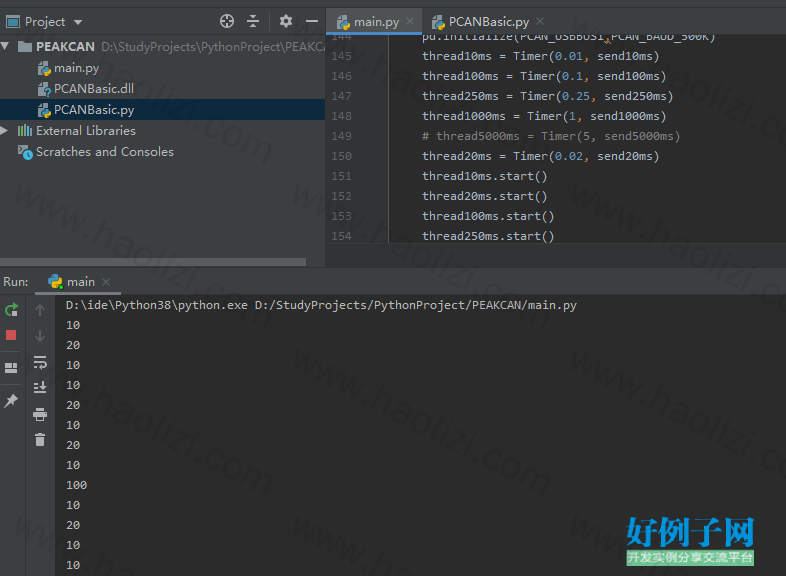Open the Project view dropdown arrow
This screenshot has height=576, width=786.
click(x=78, y=22)
